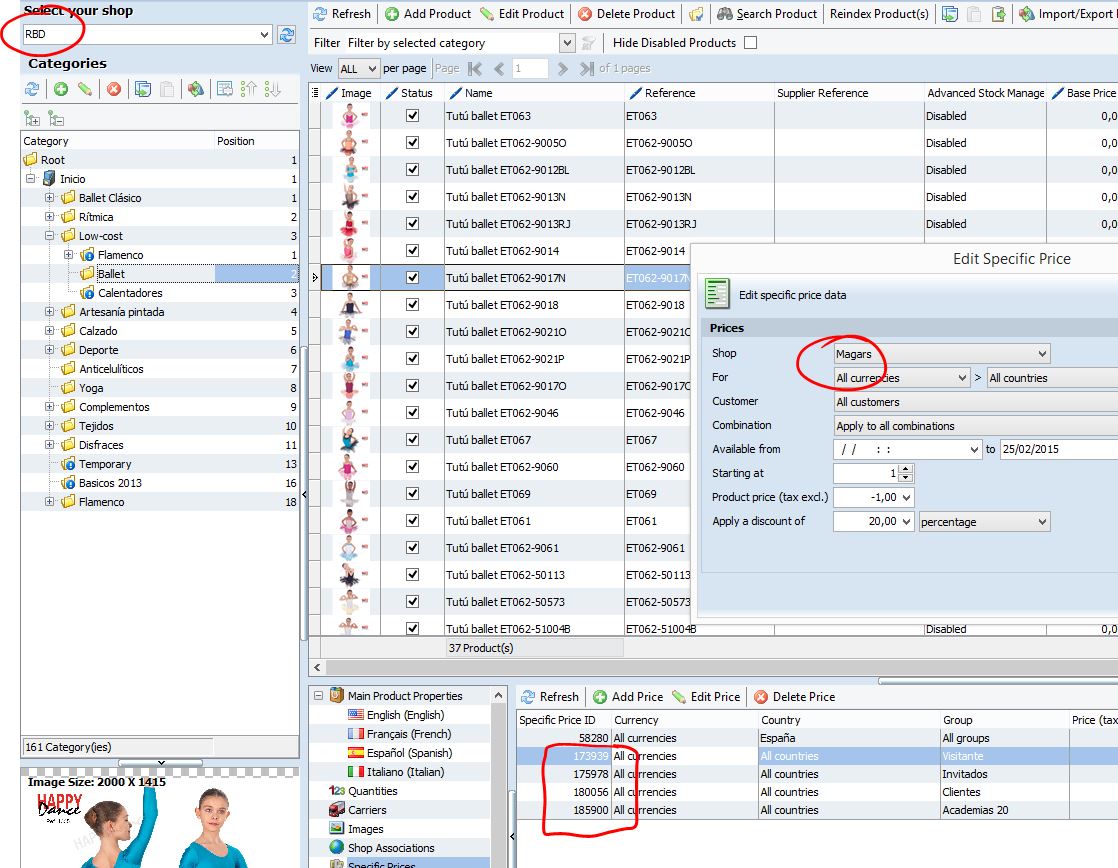Screen dimensions: 1118x868
Task: Click the Delete Price button
Action: pyautogui.click(x=795, y=697)
